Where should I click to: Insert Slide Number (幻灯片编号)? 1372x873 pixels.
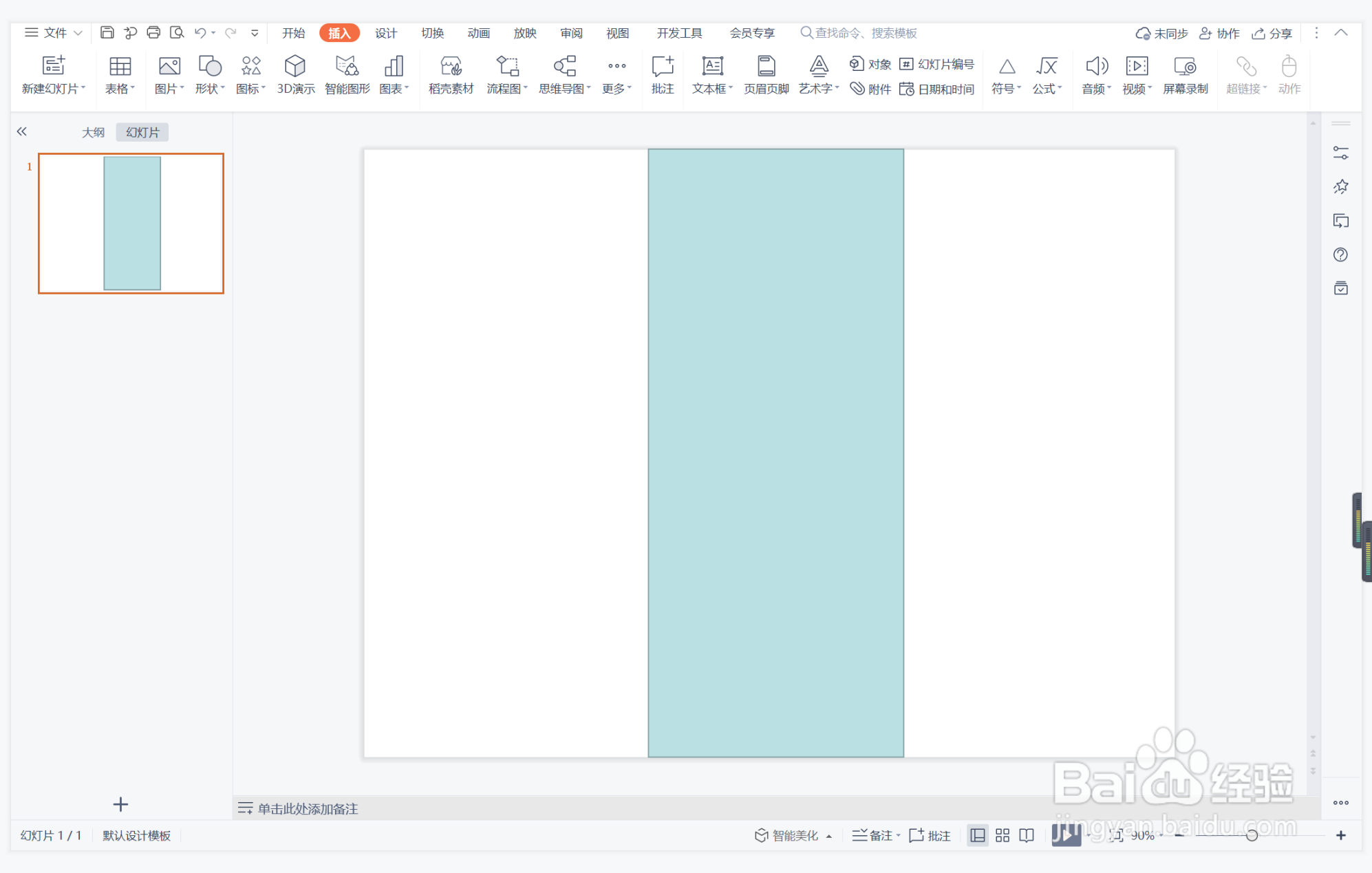coord(936,64)
